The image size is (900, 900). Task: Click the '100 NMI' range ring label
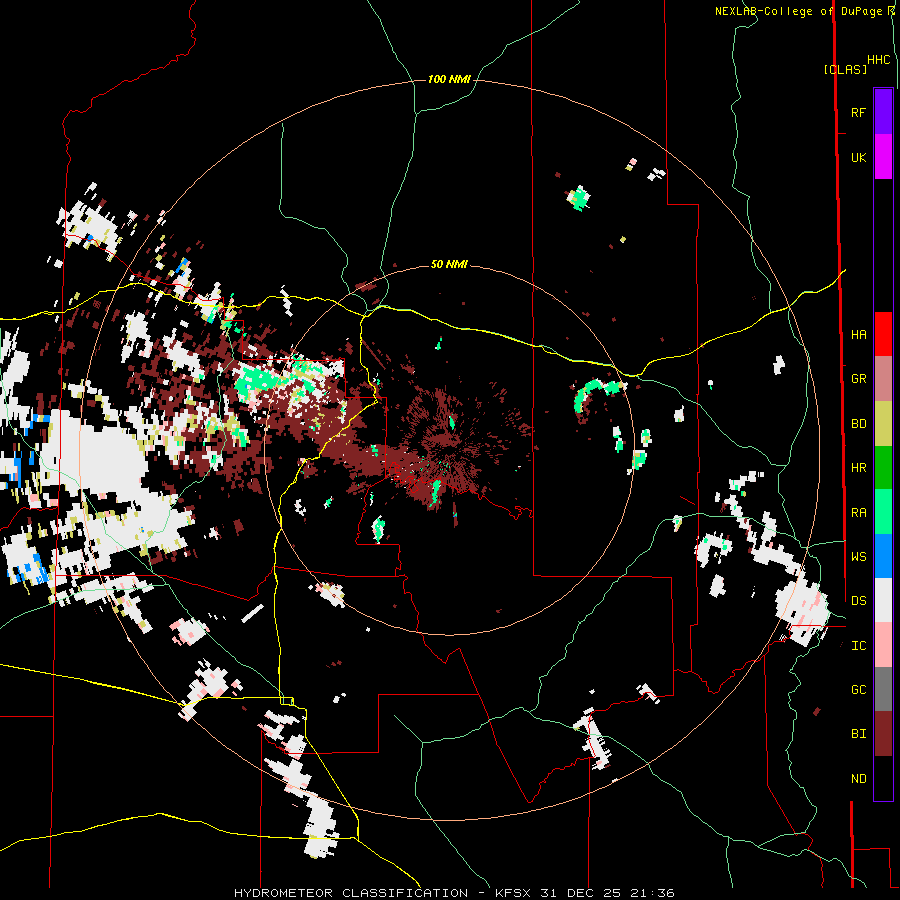pos(449,79)
